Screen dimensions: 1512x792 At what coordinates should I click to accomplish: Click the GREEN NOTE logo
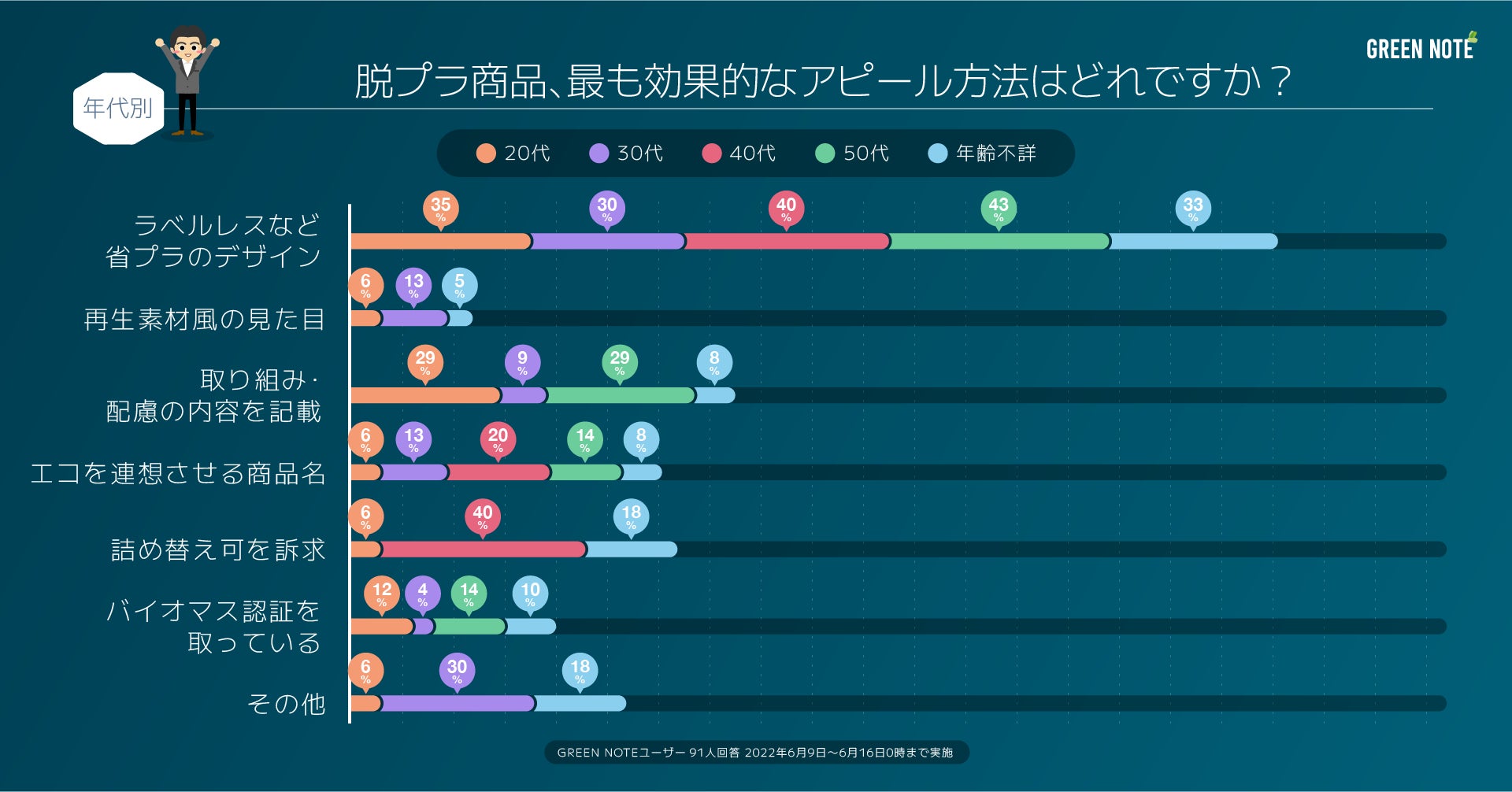pyautogui.click(x=1421, y=48)
